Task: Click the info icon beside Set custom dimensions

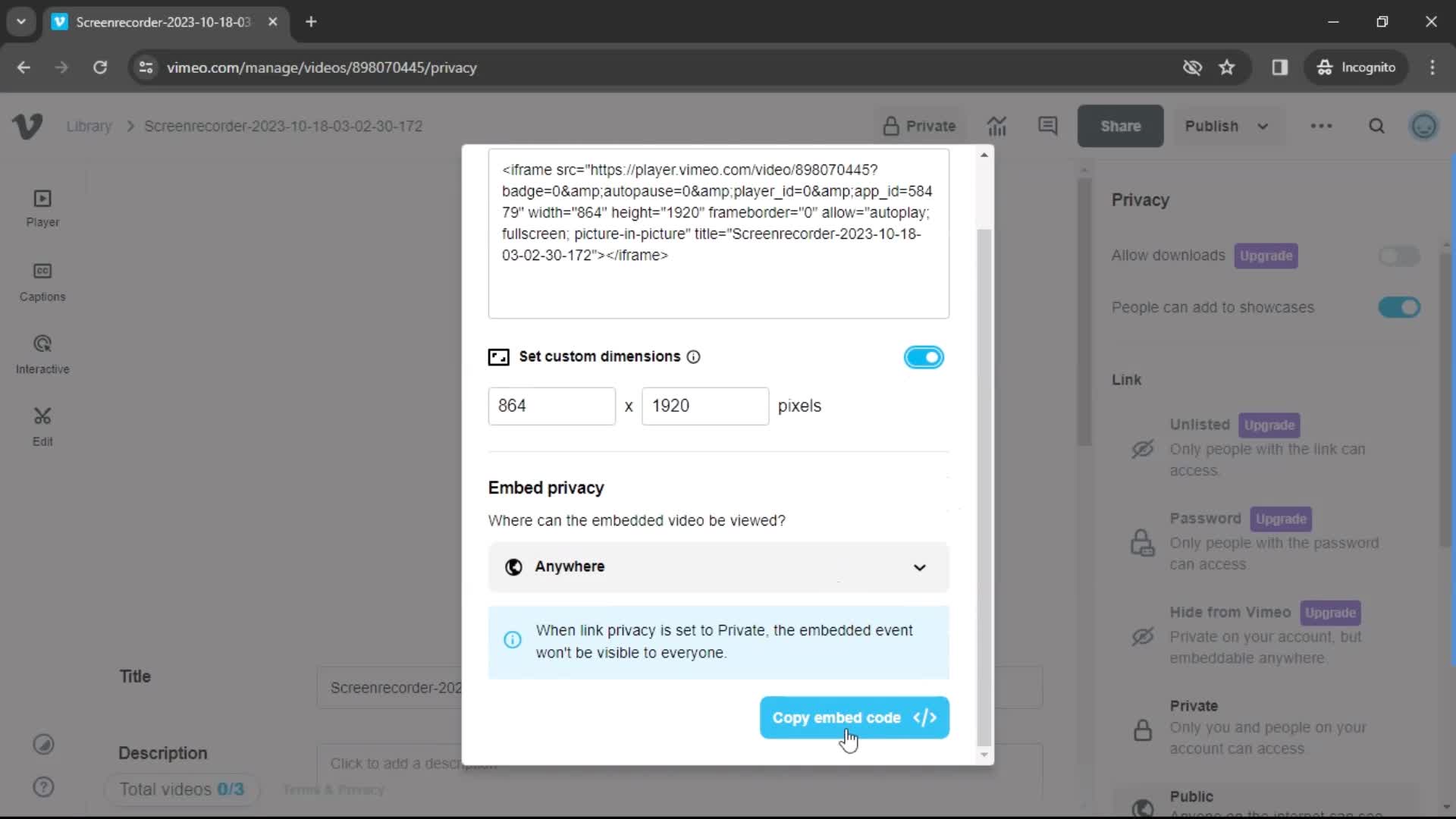Action: 693,357
